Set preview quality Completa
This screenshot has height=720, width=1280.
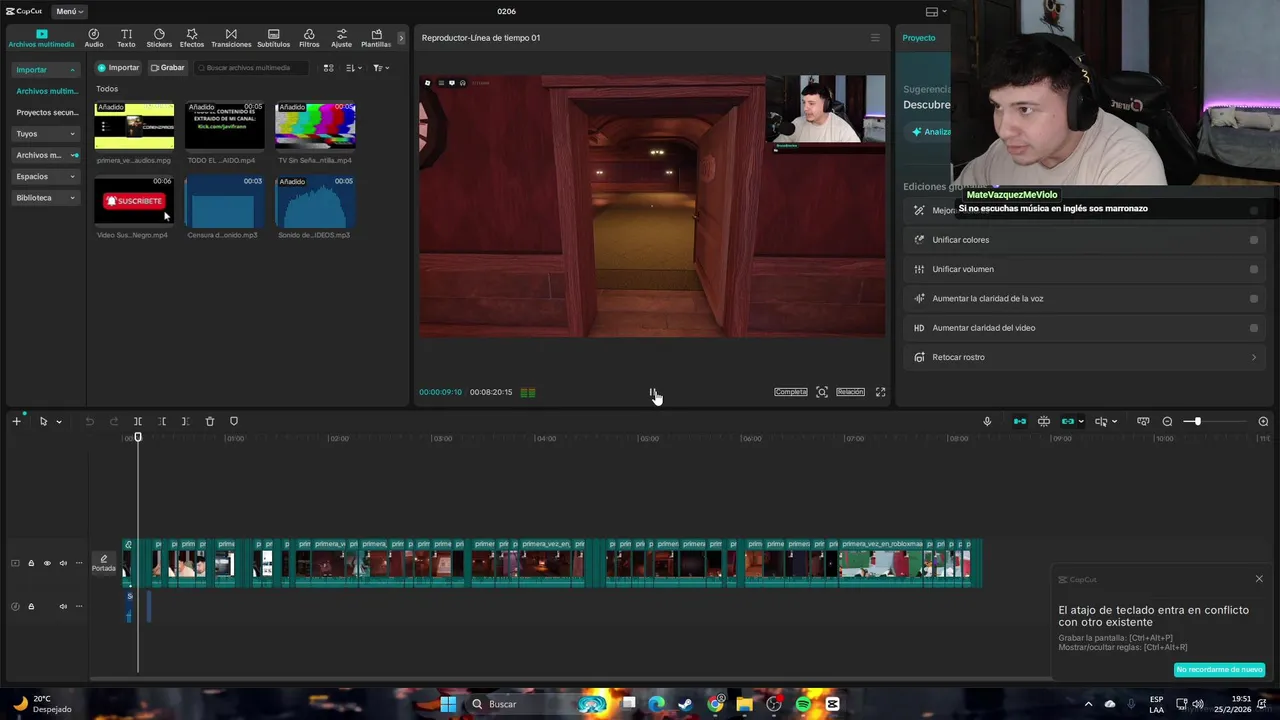790,392
